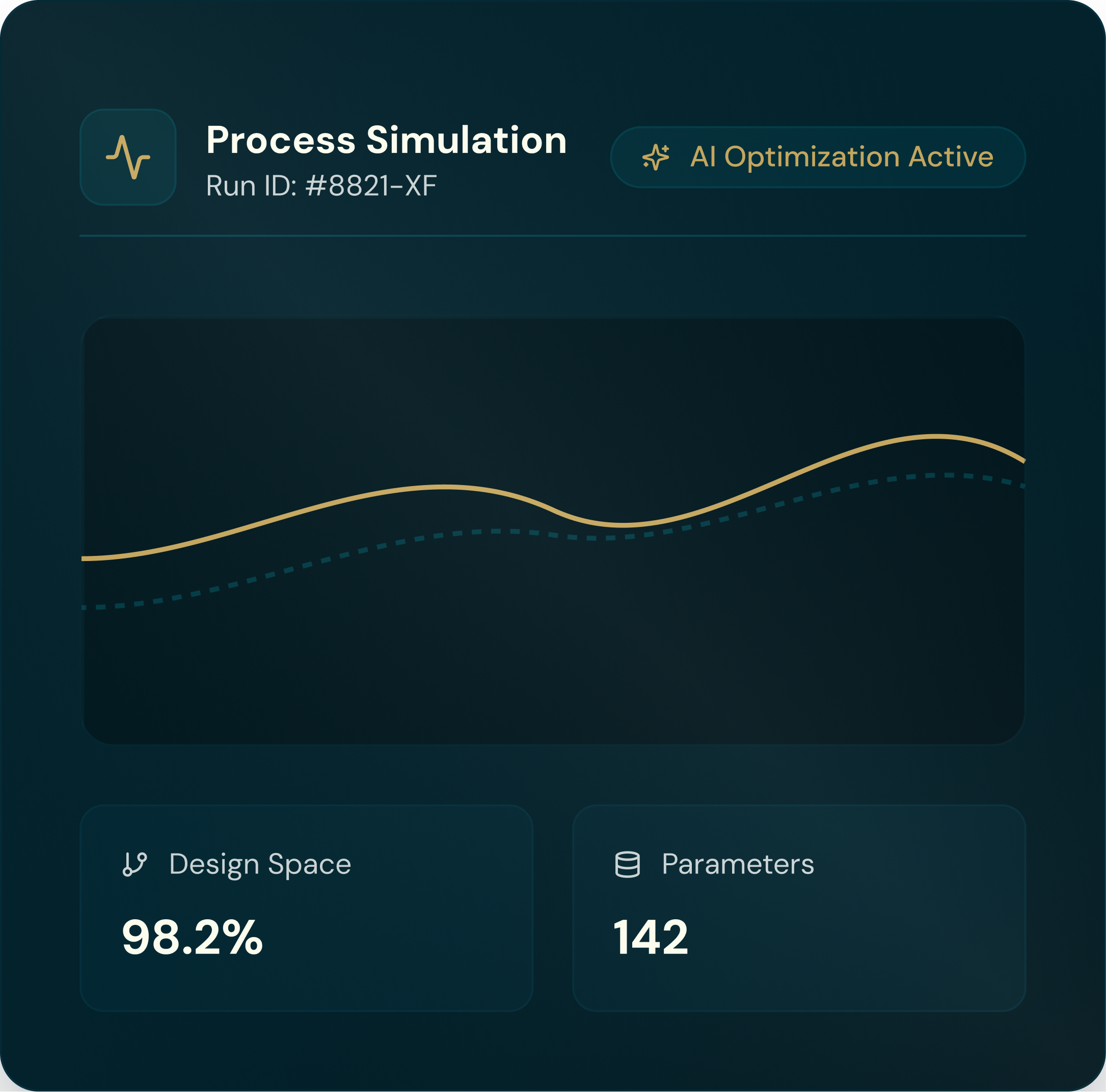Image resolution: width=1106 pixels, height=1092 pixels.
Task: Click the Process Simulation title
Action: click(386, 140)
